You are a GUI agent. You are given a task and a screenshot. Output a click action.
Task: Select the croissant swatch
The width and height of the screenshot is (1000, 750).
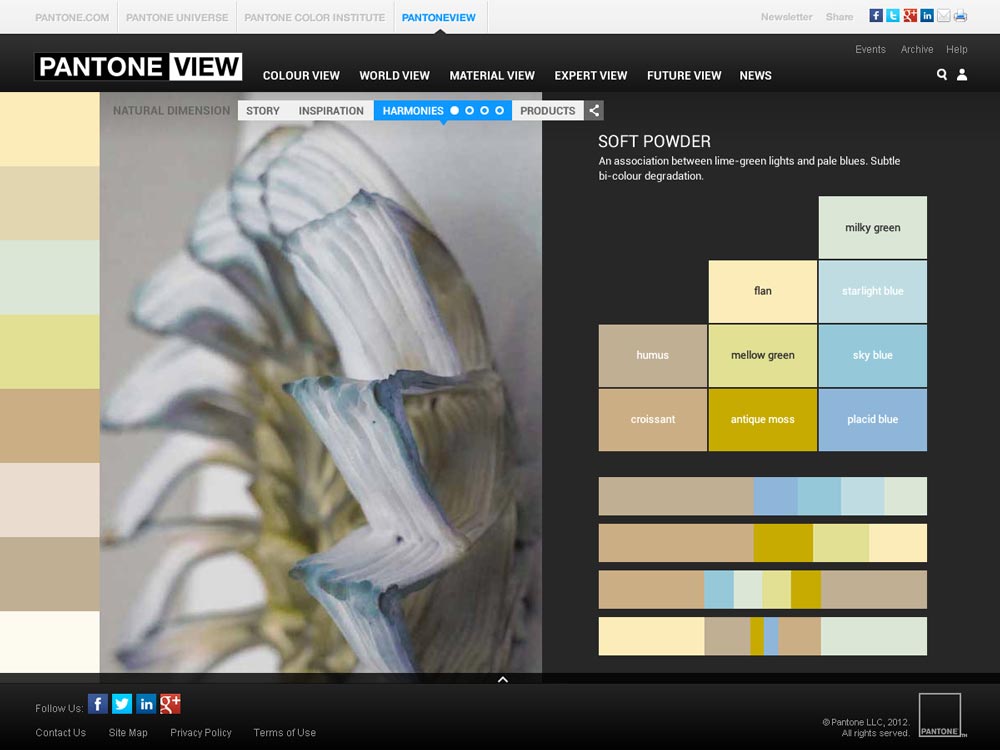click(652, 420)
